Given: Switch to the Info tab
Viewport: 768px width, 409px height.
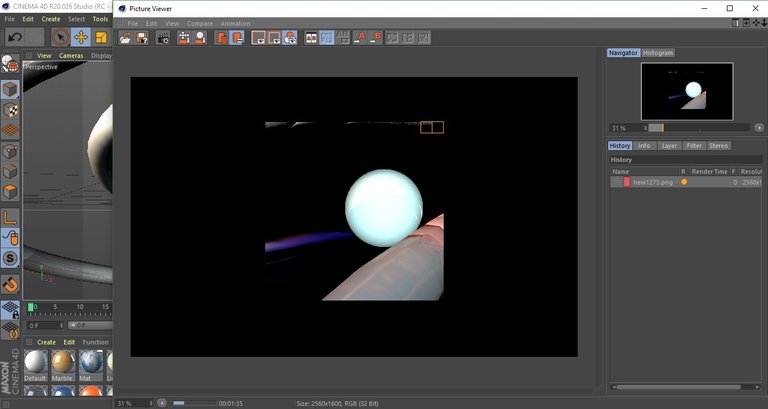Looking at the screenshot, I should pos(644,145).
